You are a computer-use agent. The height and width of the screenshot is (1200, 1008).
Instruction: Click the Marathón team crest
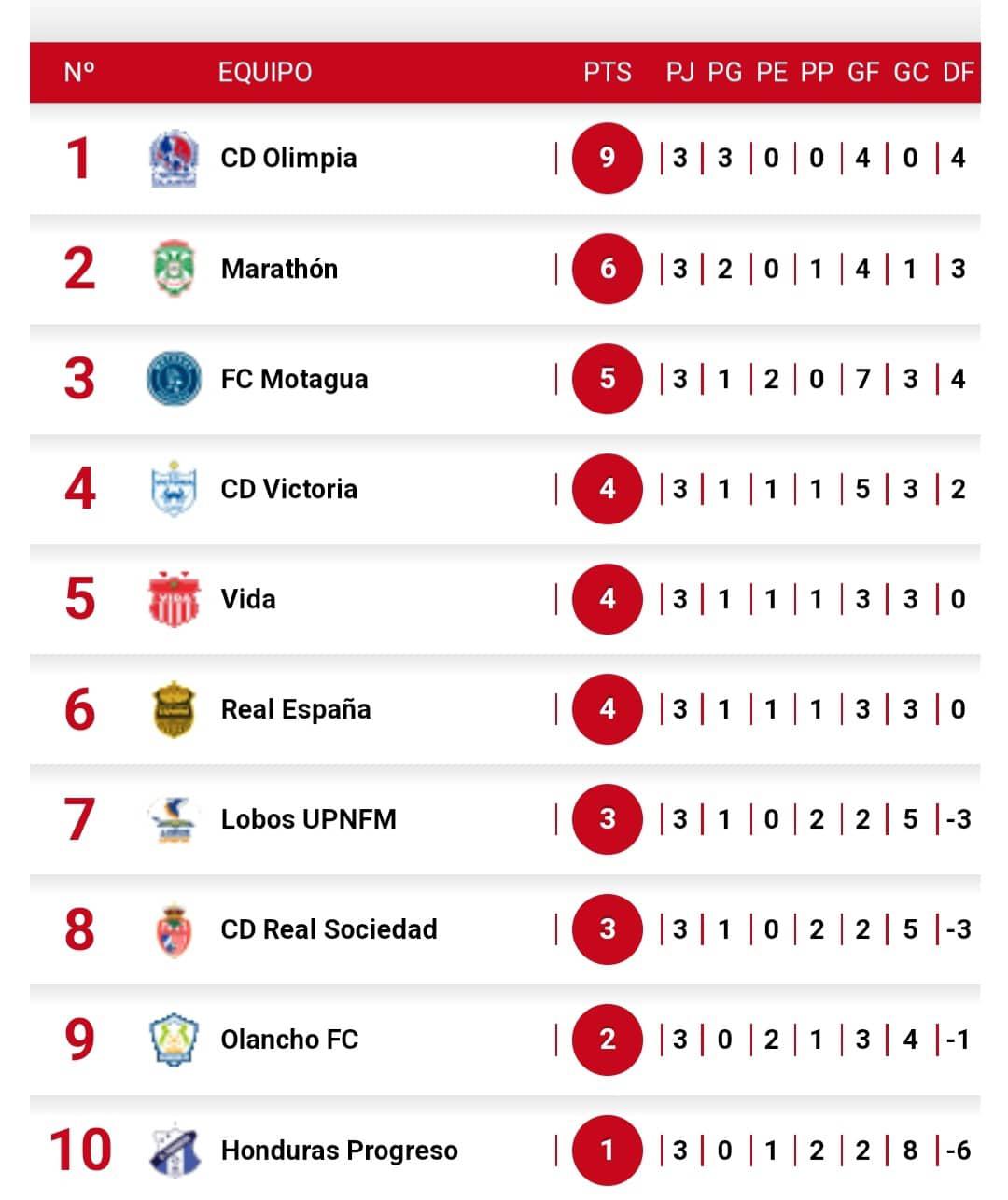pyautogui.click(x=174, y=269)
